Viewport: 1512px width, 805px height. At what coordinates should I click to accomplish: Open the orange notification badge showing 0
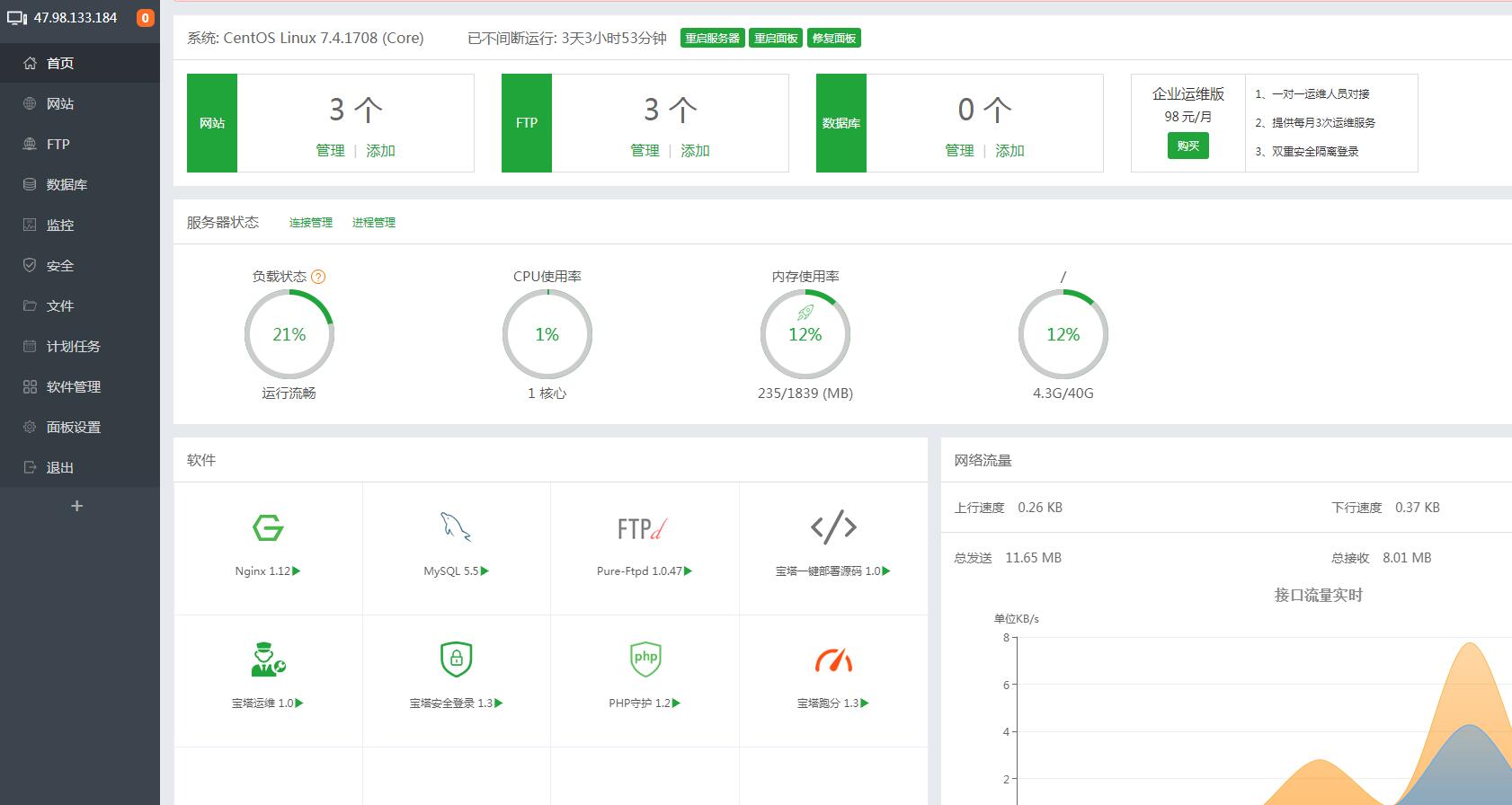pos(145,18)
